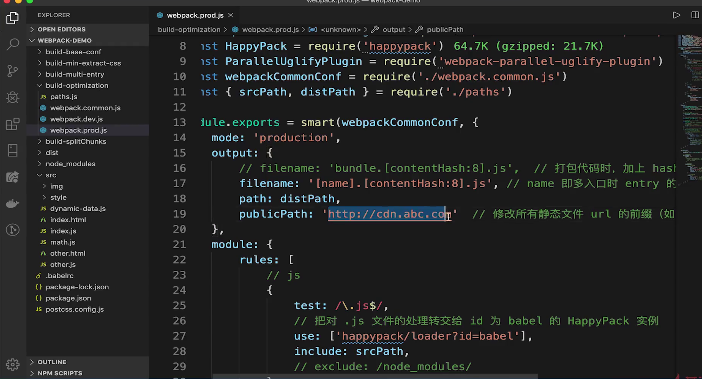Open index.html file
This screenshot has height=379, width=702.
coord(68,220)
